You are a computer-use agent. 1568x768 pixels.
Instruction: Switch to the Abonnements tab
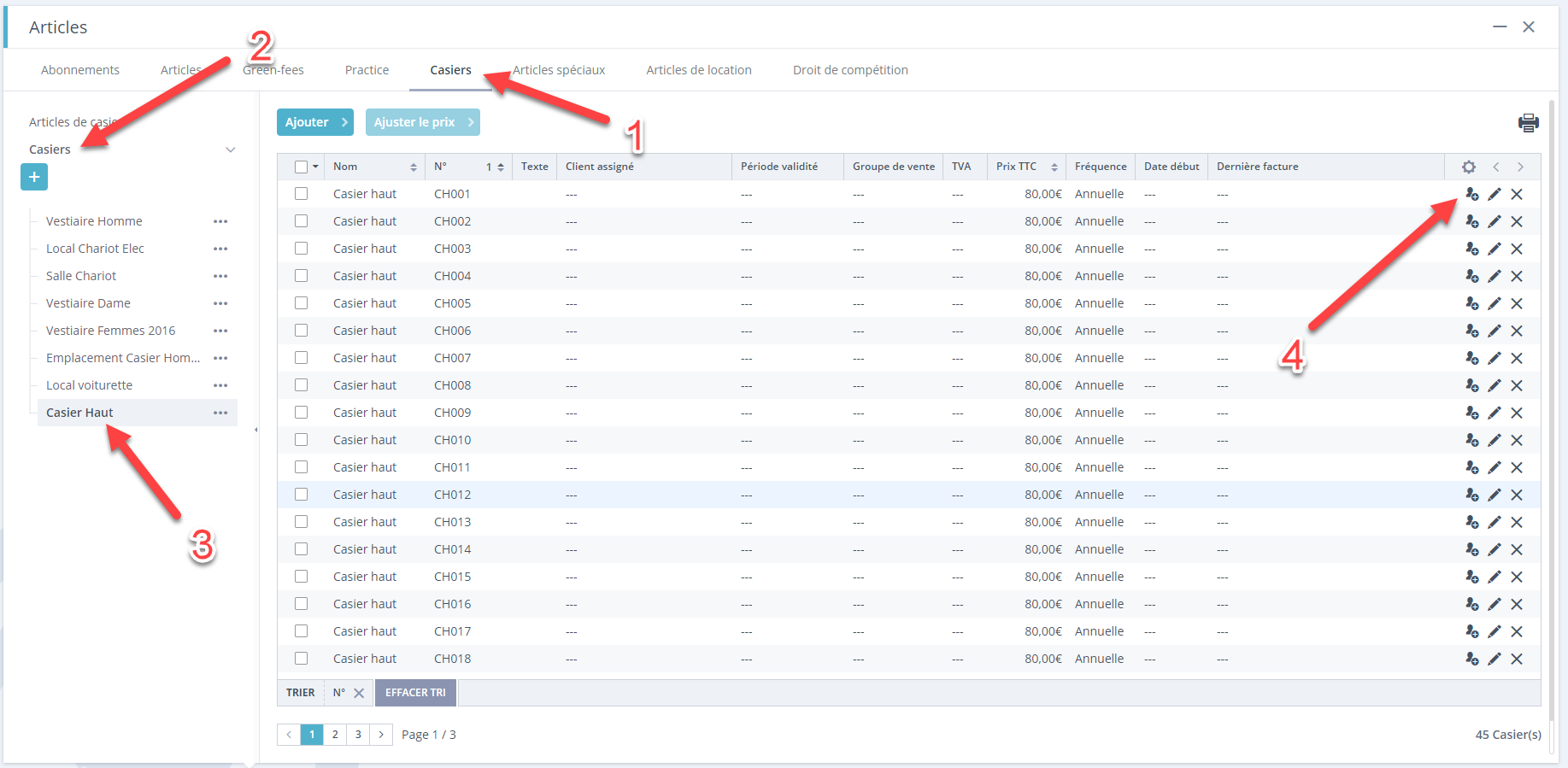[x=80, y=70]
